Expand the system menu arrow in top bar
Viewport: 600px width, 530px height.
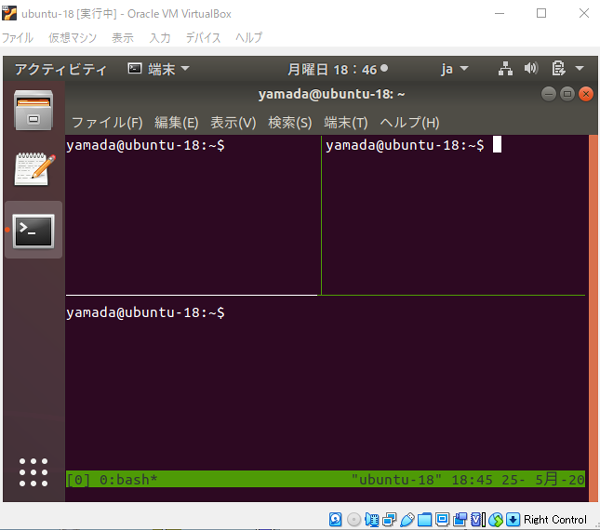pyautogui.click(x=579, y=69)
